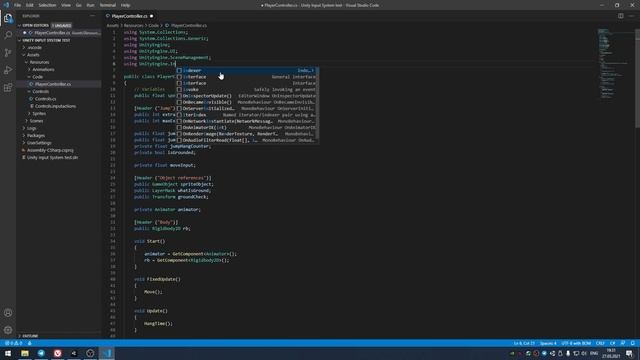Open the Manage gear icon
Image resolution: width=640 pixels, height=360 pixels.
pos(8,330)
